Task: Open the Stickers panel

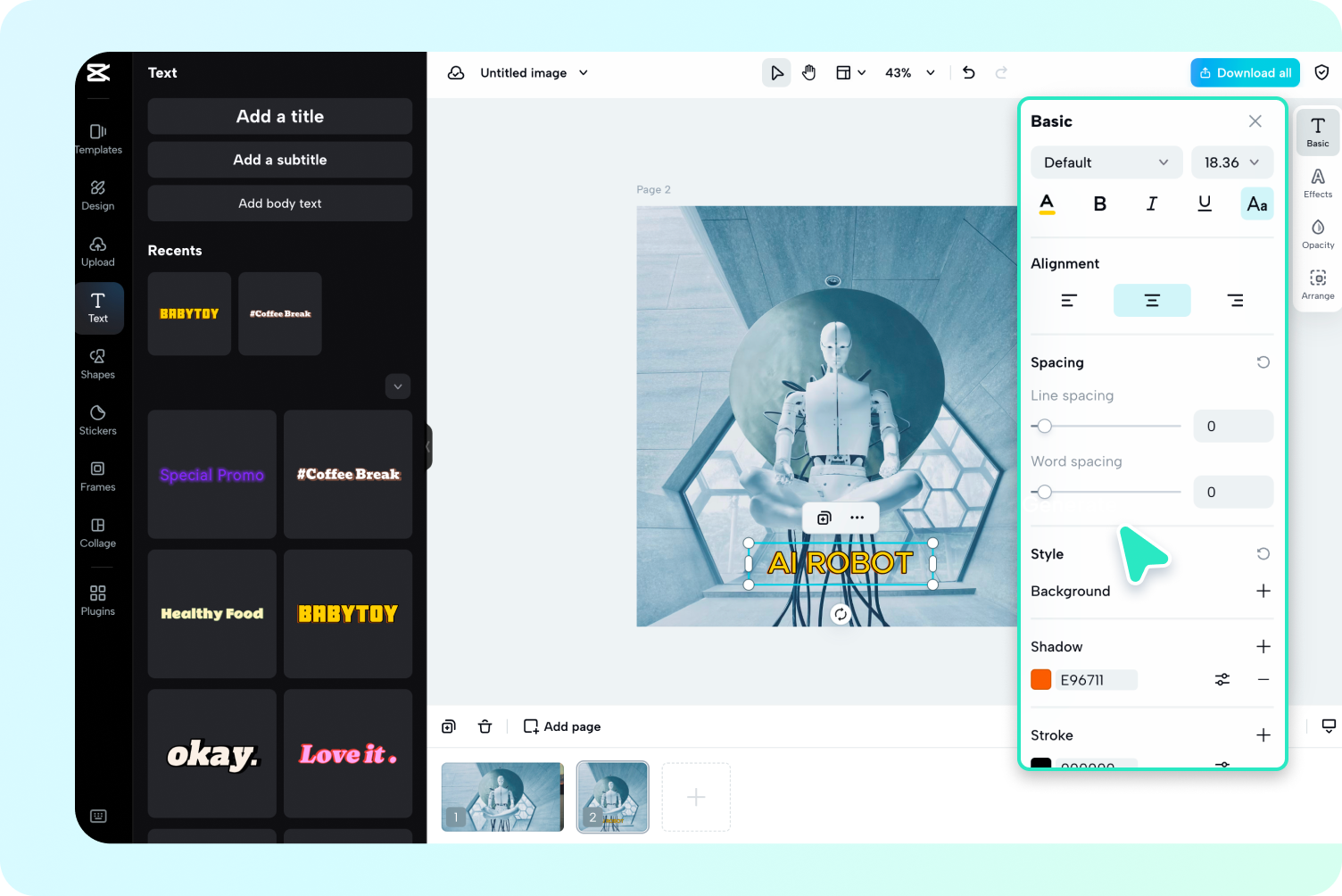Action: click(98, 419)
